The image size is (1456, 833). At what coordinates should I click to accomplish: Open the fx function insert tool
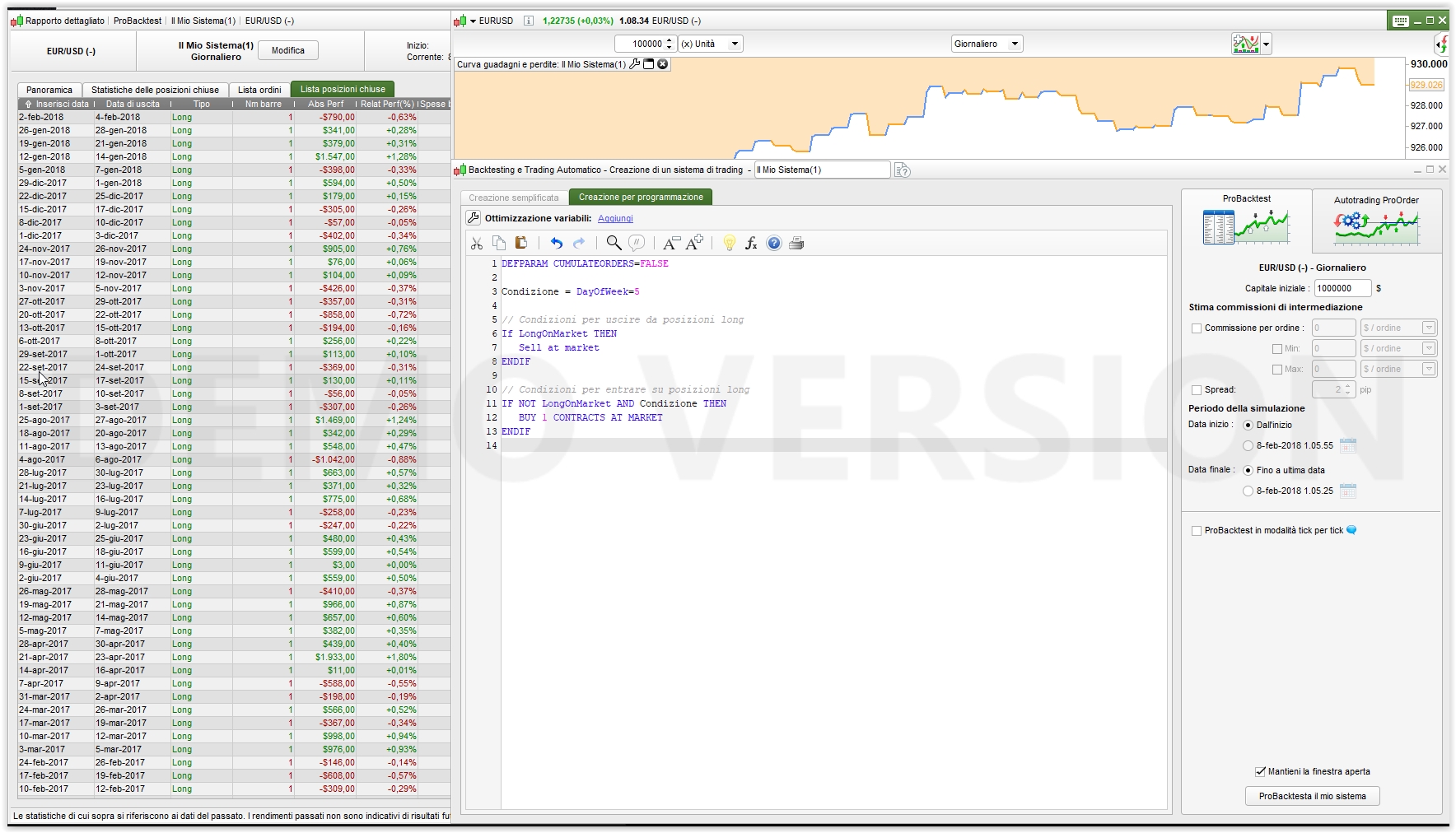click(x=751, y=243)
